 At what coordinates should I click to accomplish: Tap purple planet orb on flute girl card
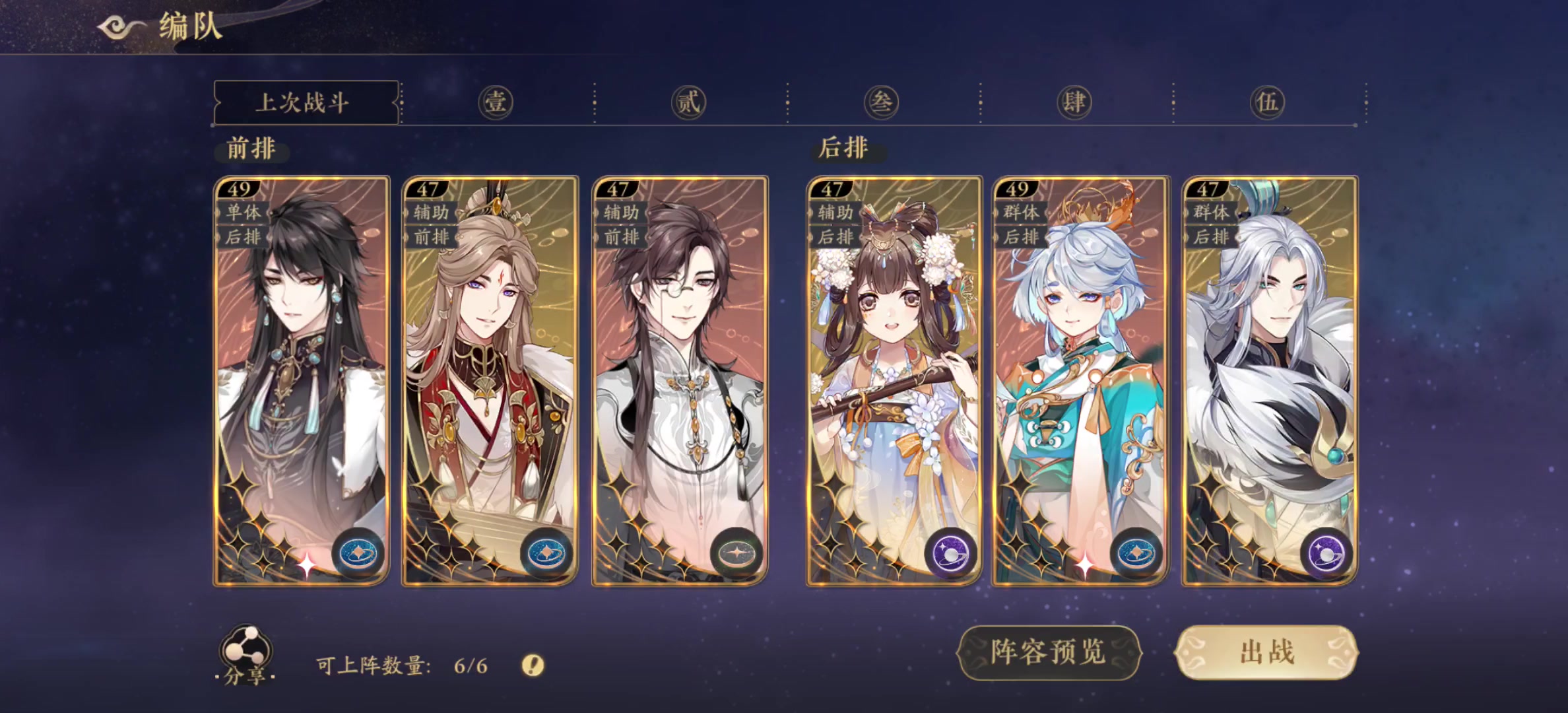950,553
